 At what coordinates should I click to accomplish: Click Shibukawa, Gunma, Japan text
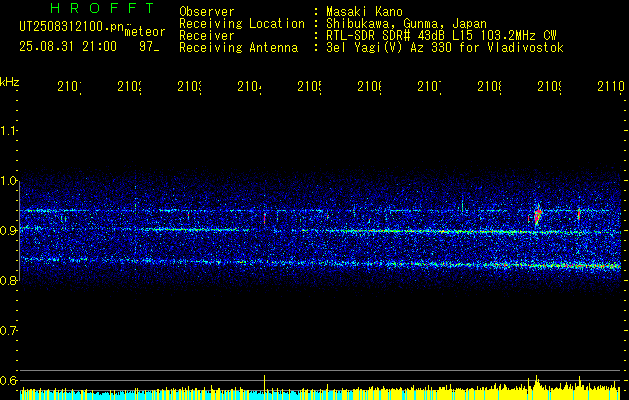click(406, 24)
